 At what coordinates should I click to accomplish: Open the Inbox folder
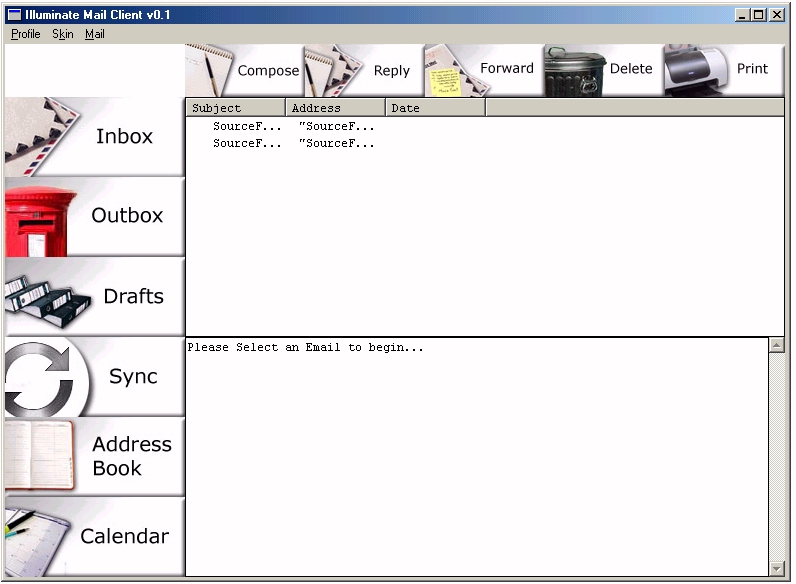[94, 137]
